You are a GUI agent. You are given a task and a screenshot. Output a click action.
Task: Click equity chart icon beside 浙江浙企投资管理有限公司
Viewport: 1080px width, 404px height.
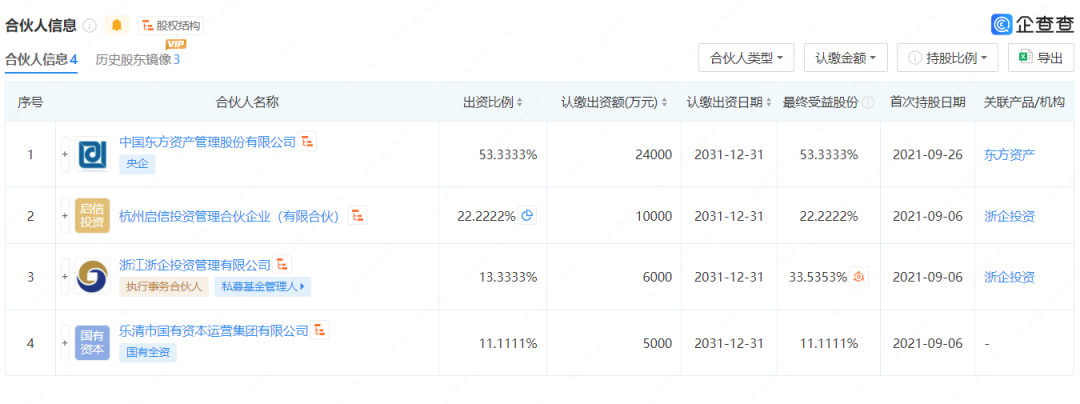(x=283, y=264)
